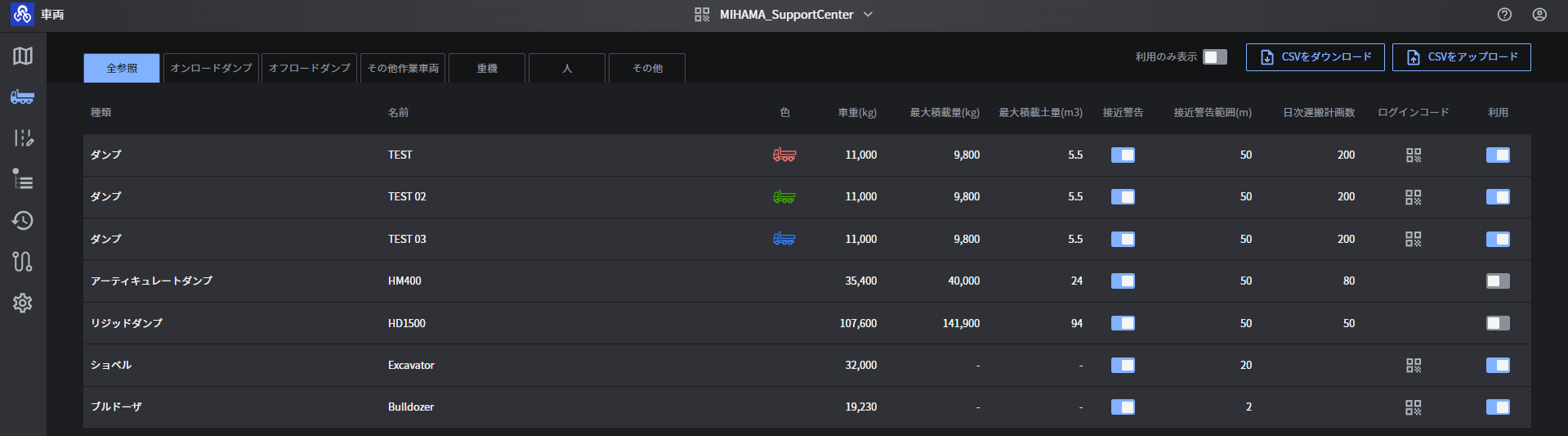Open the user account icon
1568x436 pixels.
[x=1539, y=15]
